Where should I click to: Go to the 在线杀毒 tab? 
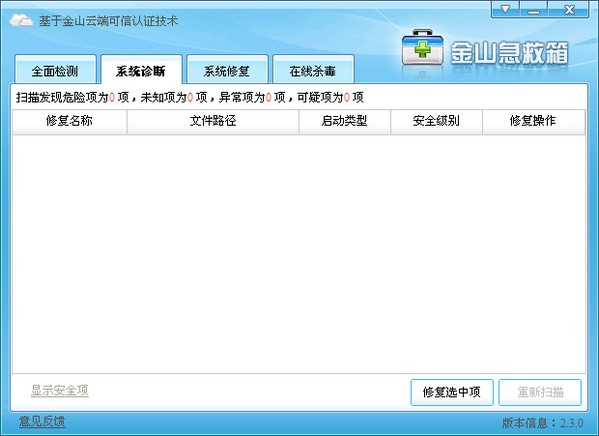[313, 70]
